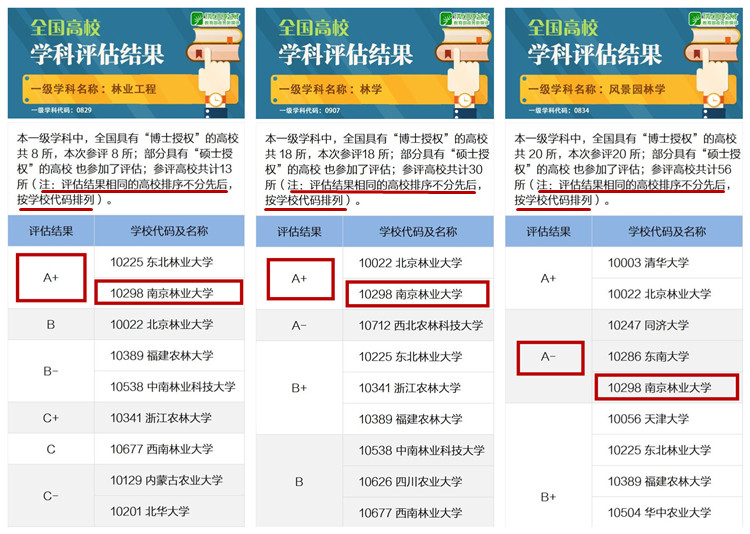This screenshot has height=534, width=750.
Task: Select 10538 中南林业科技大学 in the 林学 table
Action: [x=421, y=450]
